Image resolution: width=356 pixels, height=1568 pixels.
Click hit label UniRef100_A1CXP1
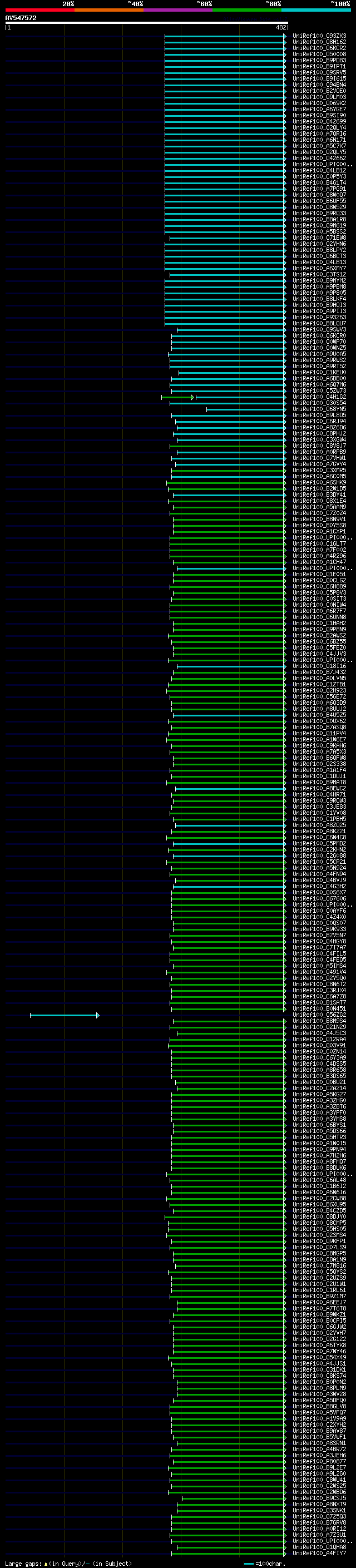pyautogui.click(x=319, y=531)
